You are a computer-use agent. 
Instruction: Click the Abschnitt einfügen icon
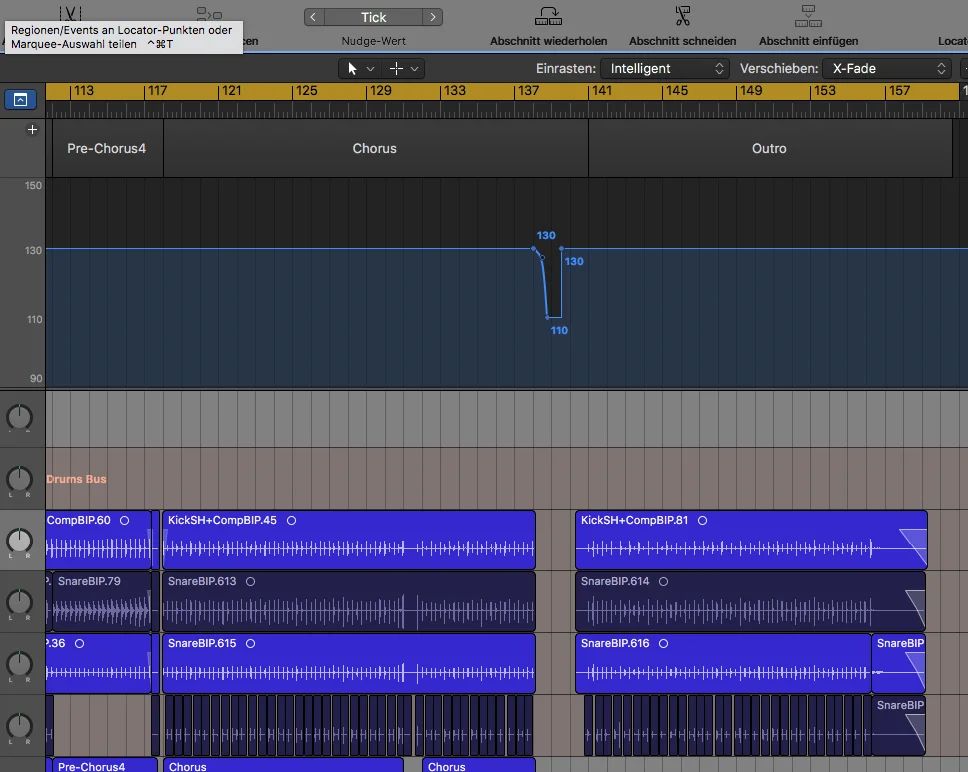click(808, 16)
